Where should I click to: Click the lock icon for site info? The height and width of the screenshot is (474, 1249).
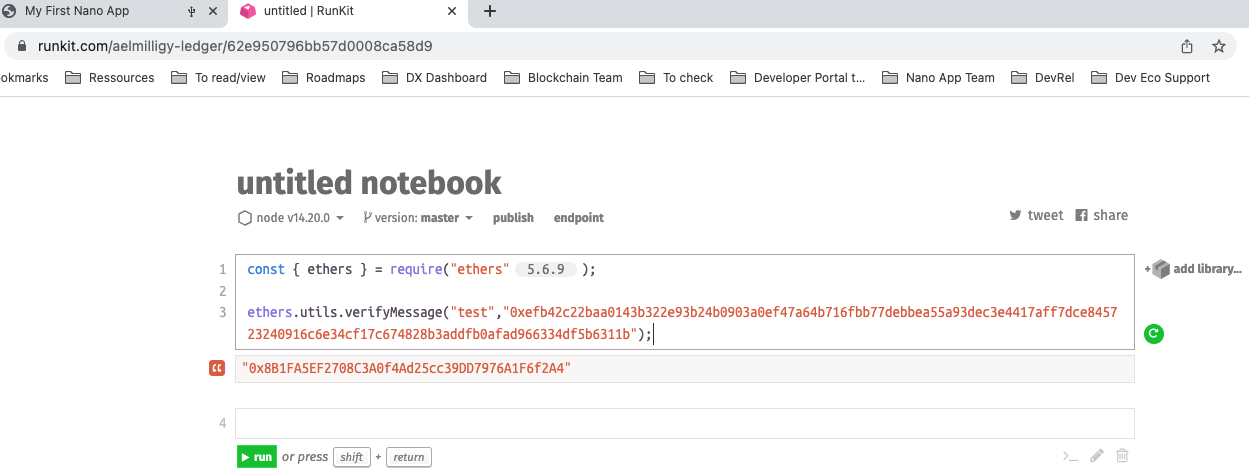tap(23, 46)
